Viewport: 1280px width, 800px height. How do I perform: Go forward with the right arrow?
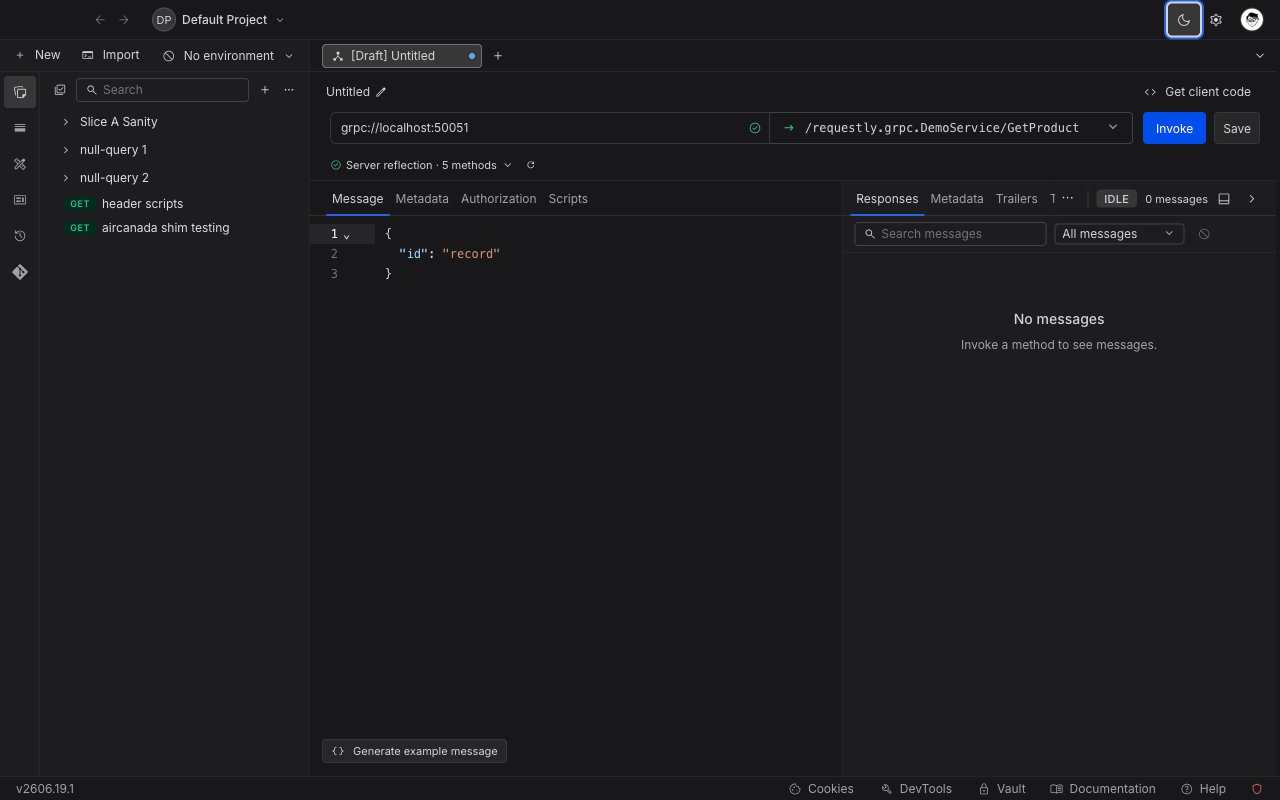124,20
